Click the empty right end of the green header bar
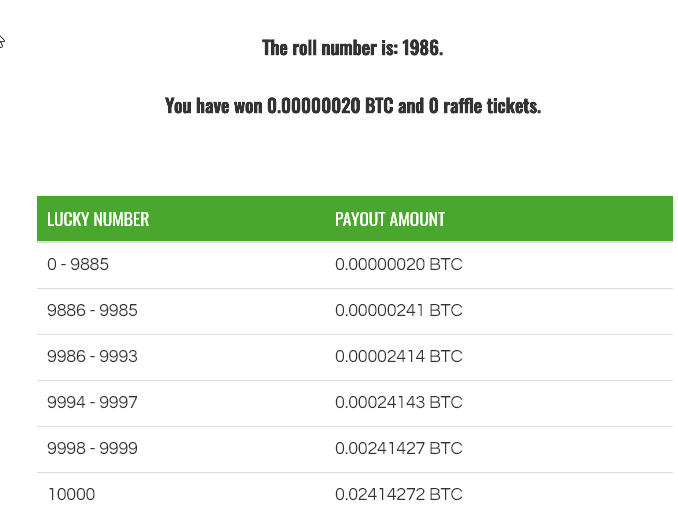Screen dimensions: 678x532 (x=600, y=219)
